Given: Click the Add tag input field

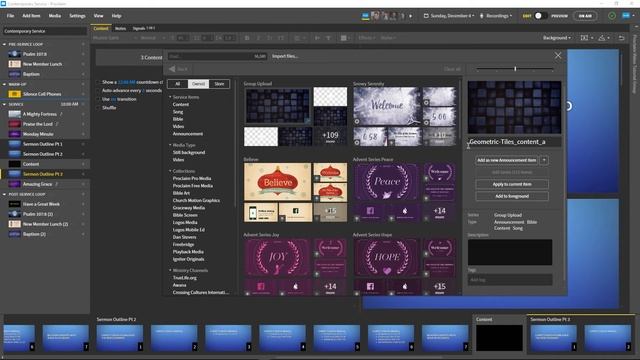Looking at the screenshot, I should point(510,280).
